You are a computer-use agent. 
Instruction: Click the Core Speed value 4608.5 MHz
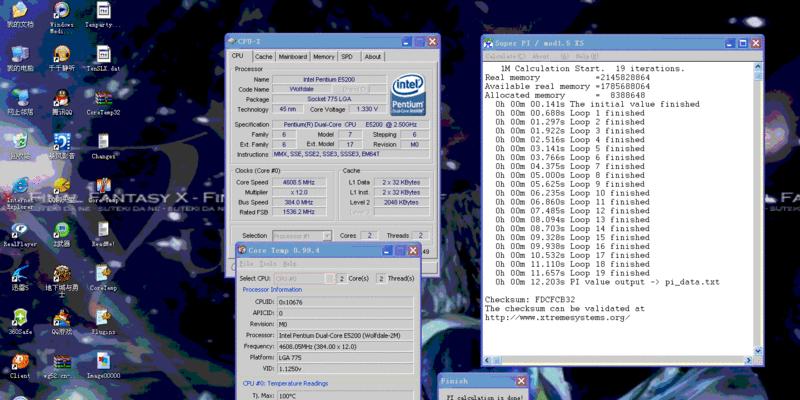point(299,183)
